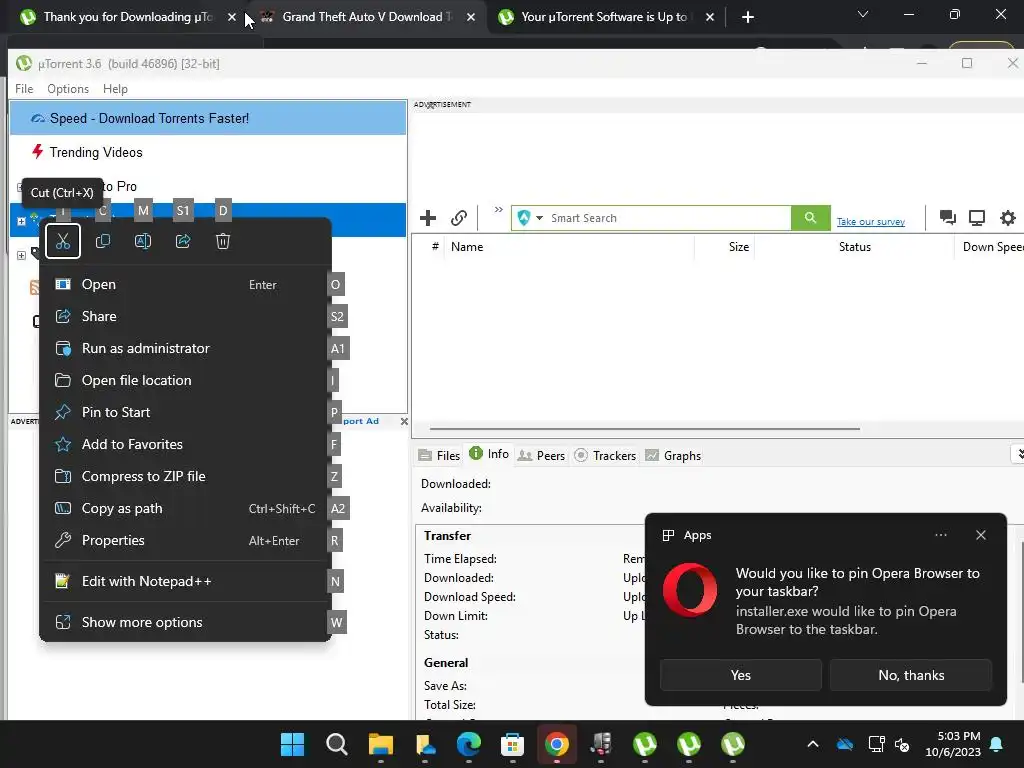The image size is (1024, 768).
Task: Click the Cut scissors icon in context menu
Action: pyautogui.click(x=63, y=241)
